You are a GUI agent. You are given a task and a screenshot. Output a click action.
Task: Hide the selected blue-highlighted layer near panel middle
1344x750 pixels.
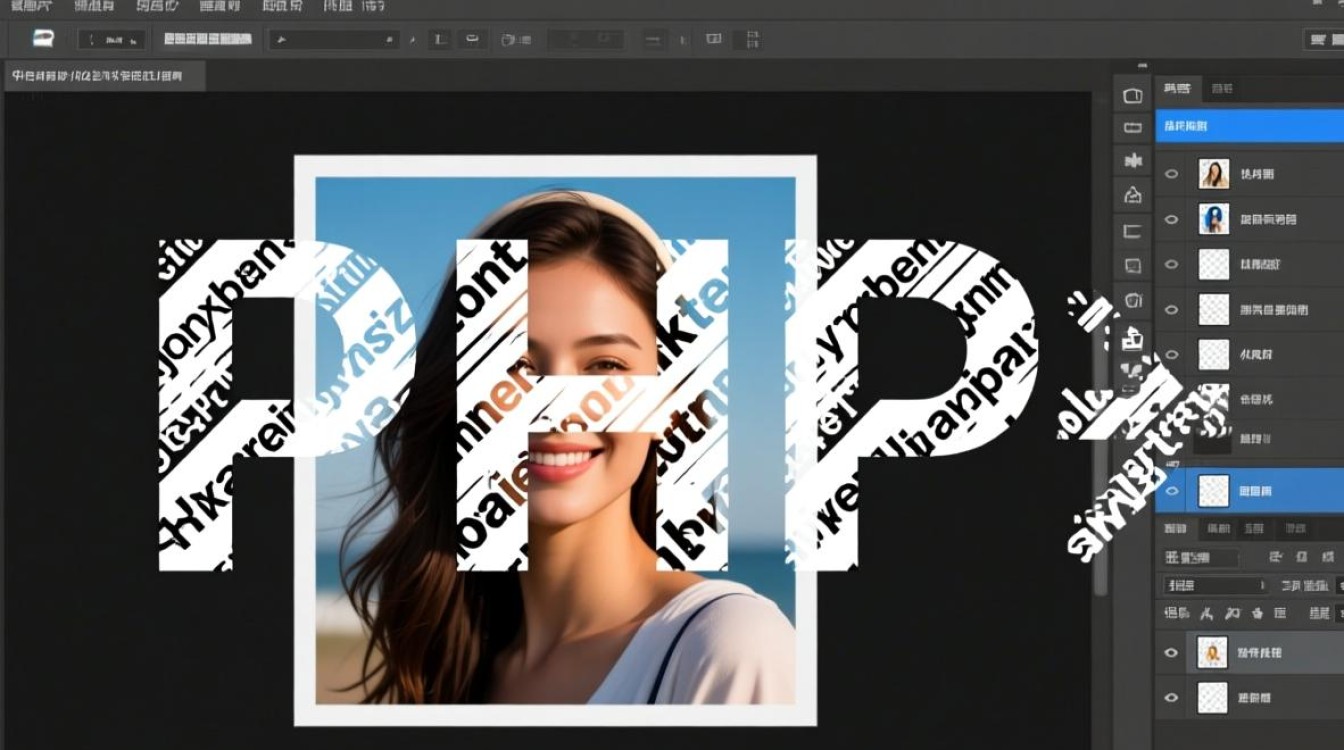pos(1172,491)
